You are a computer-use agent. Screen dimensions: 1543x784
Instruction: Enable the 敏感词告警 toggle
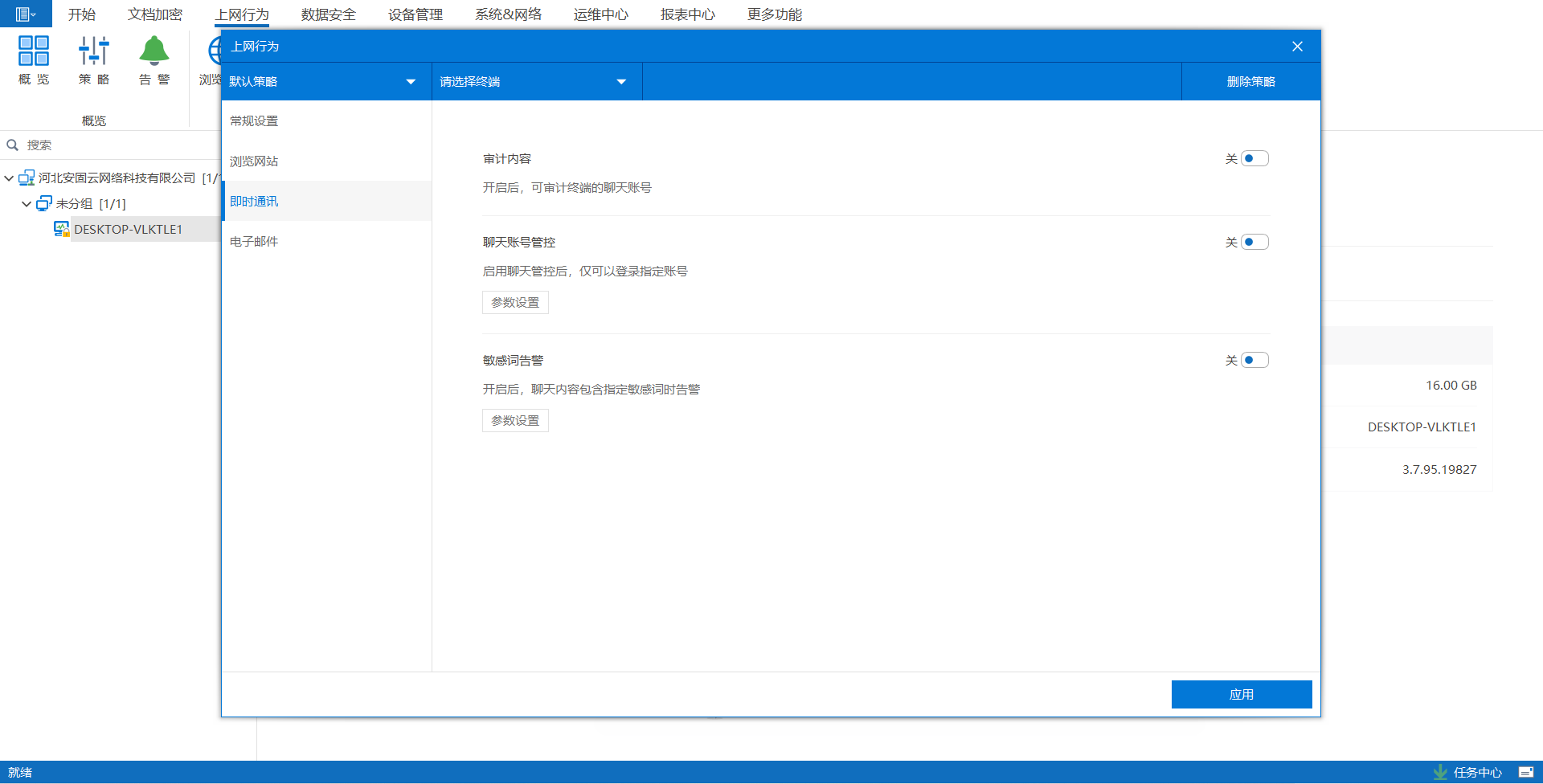1254,361
